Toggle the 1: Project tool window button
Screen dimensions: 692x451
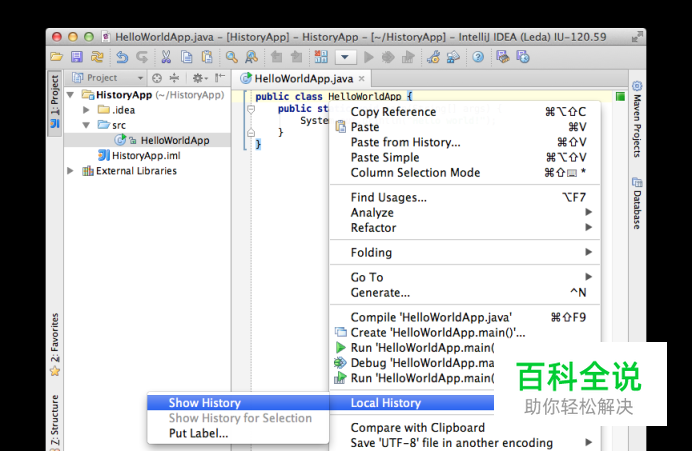tap(55, 102)
